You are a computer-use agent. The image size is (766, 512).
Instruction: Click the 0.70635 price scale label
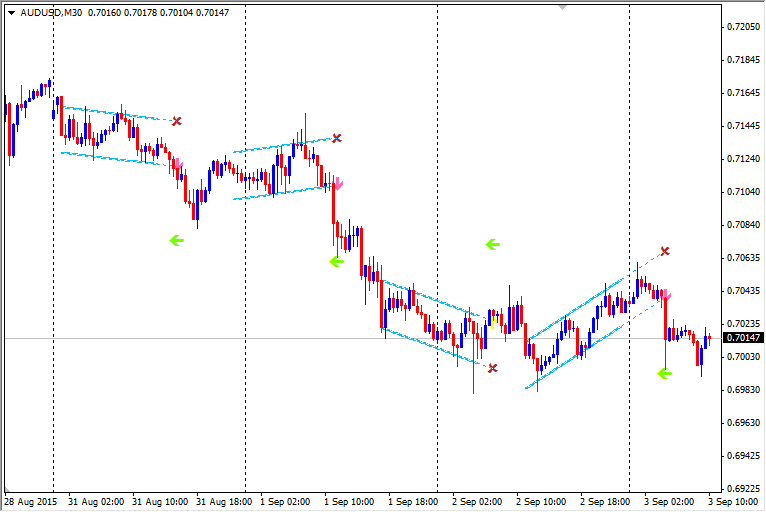744,257
